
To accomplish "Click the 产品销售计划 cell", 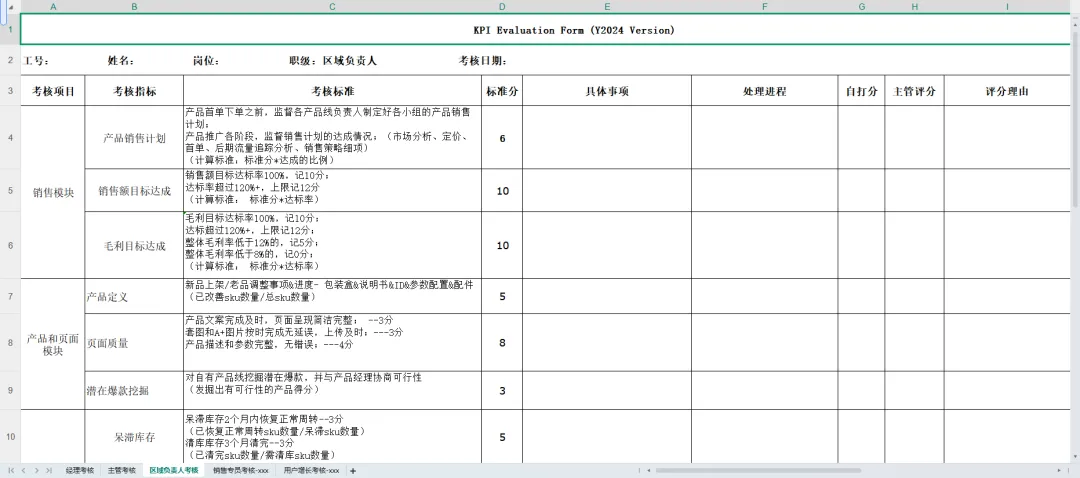I will coord(134,138).
